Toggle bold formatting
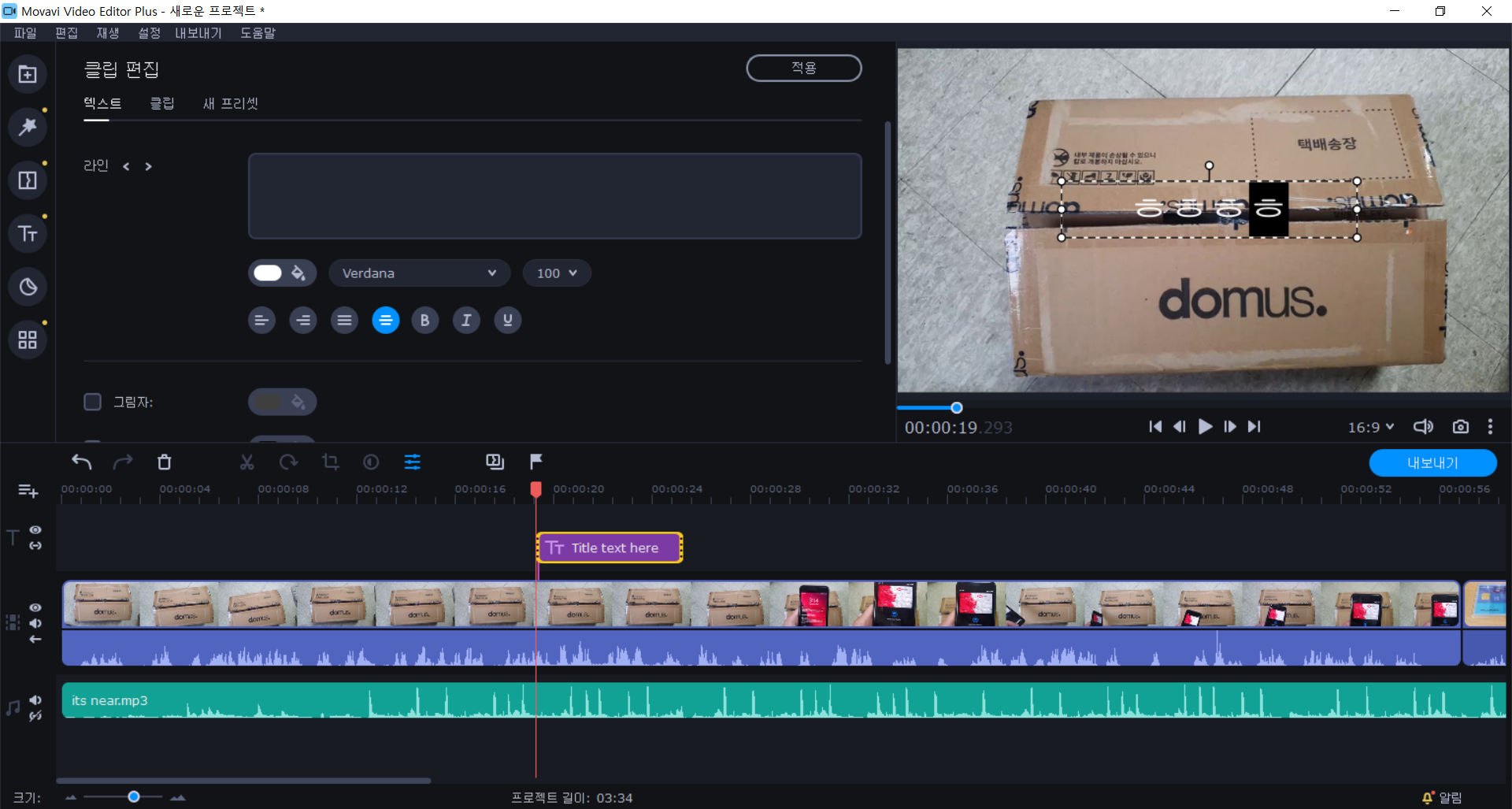 pyautogui.click(x=425, y=320)
